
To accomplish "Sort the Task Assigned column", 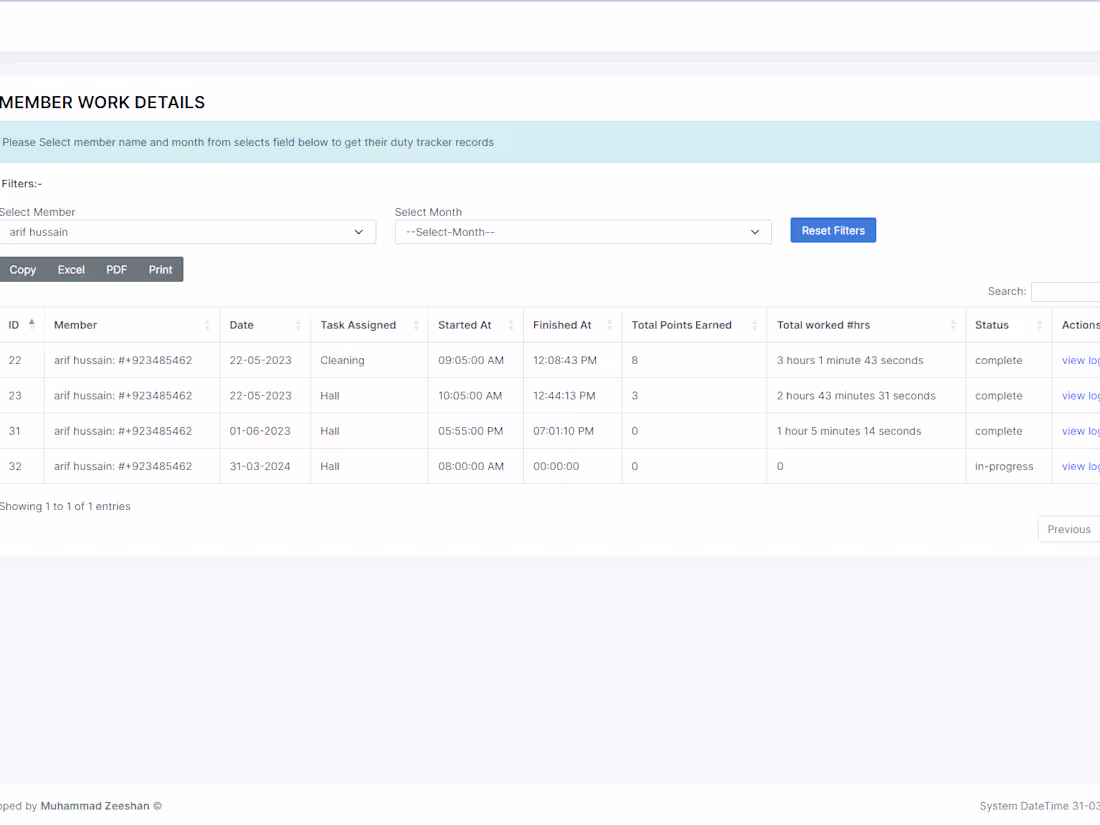I will 415,324.
